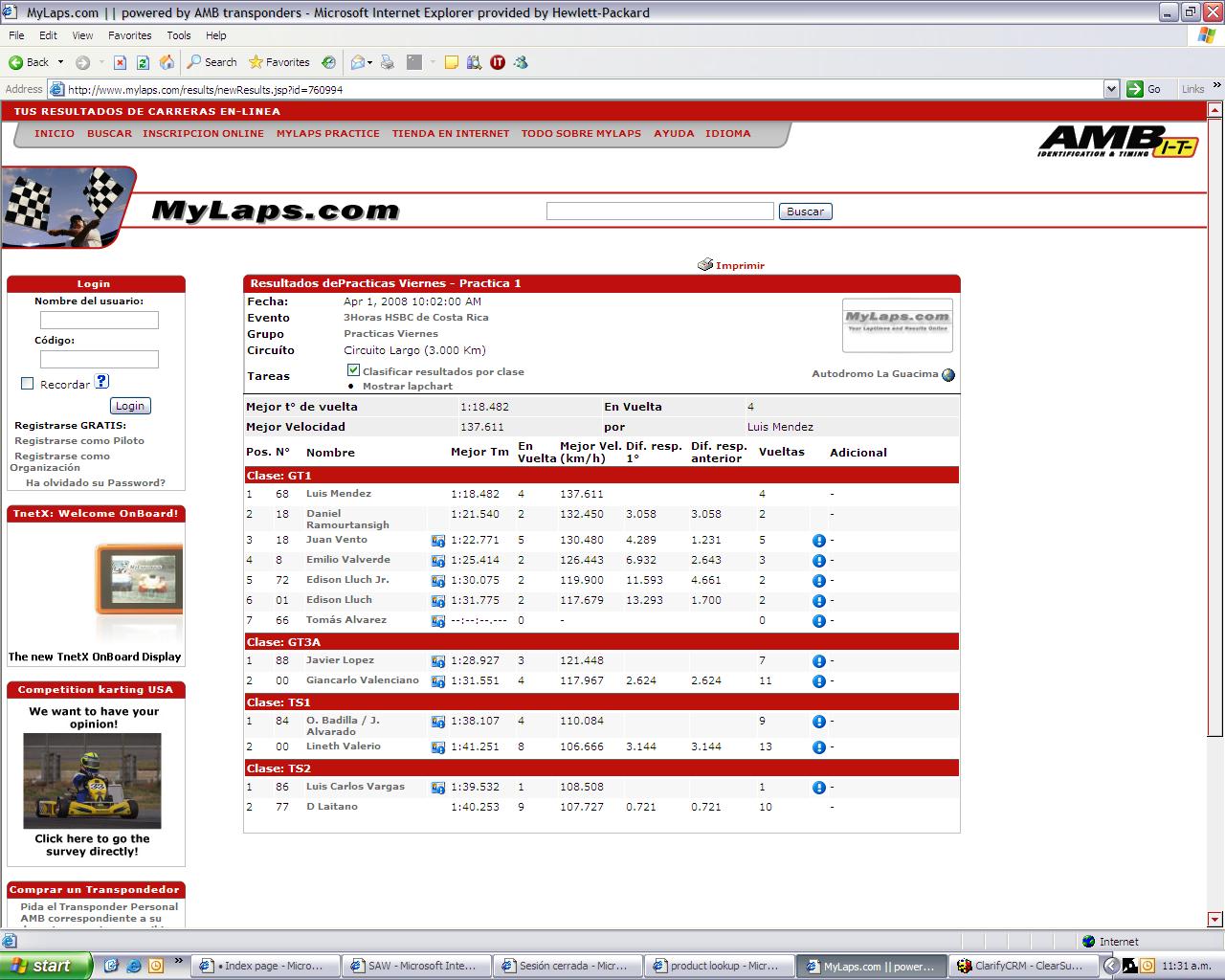Open the MYLAPS PRACTICE navigation tab
Image resolution: width=1225 pixels, height=980 pixels.
point(327,134)
